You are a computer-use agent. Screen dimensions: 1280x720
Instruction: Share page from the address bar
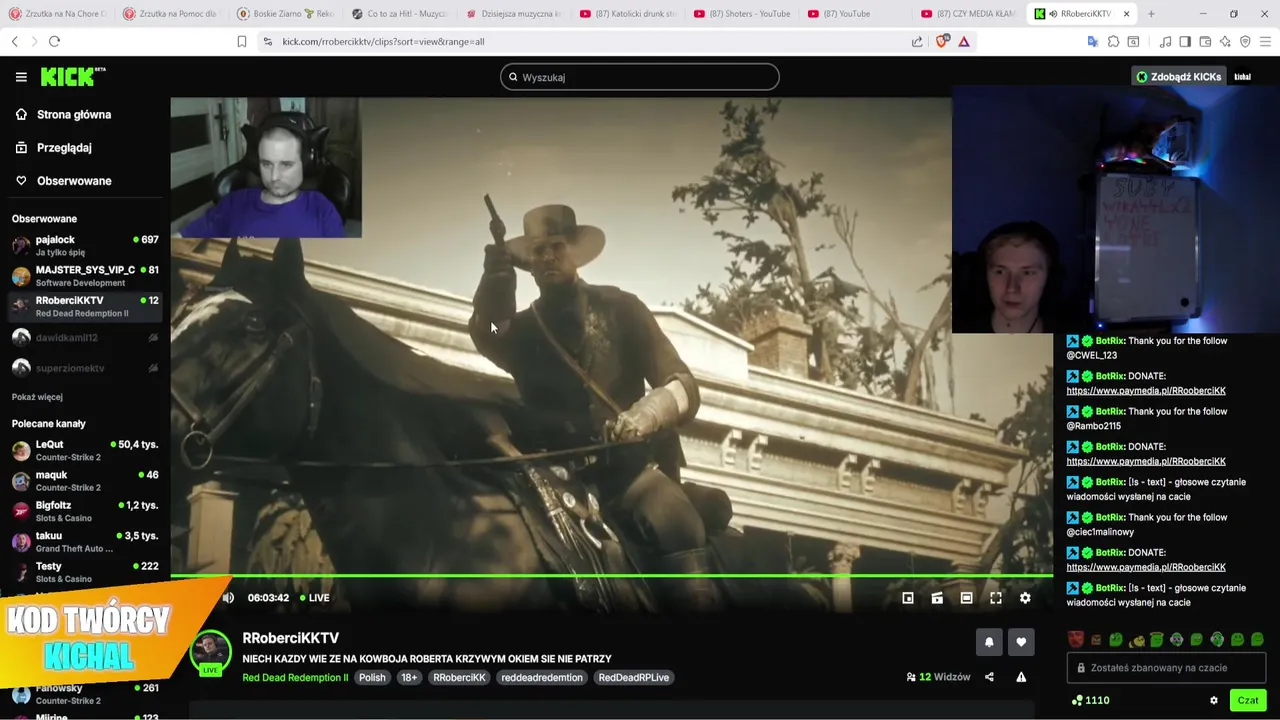click(x=917, y=41)
